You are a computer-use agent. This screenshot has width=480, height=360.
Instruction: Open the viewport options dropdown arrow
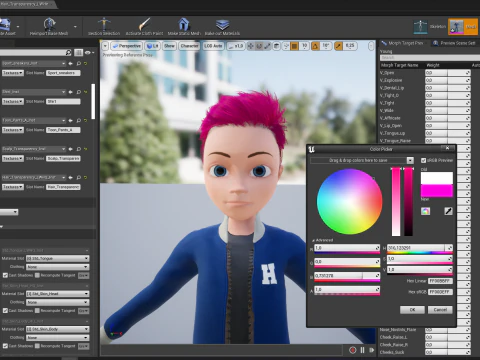105,46
